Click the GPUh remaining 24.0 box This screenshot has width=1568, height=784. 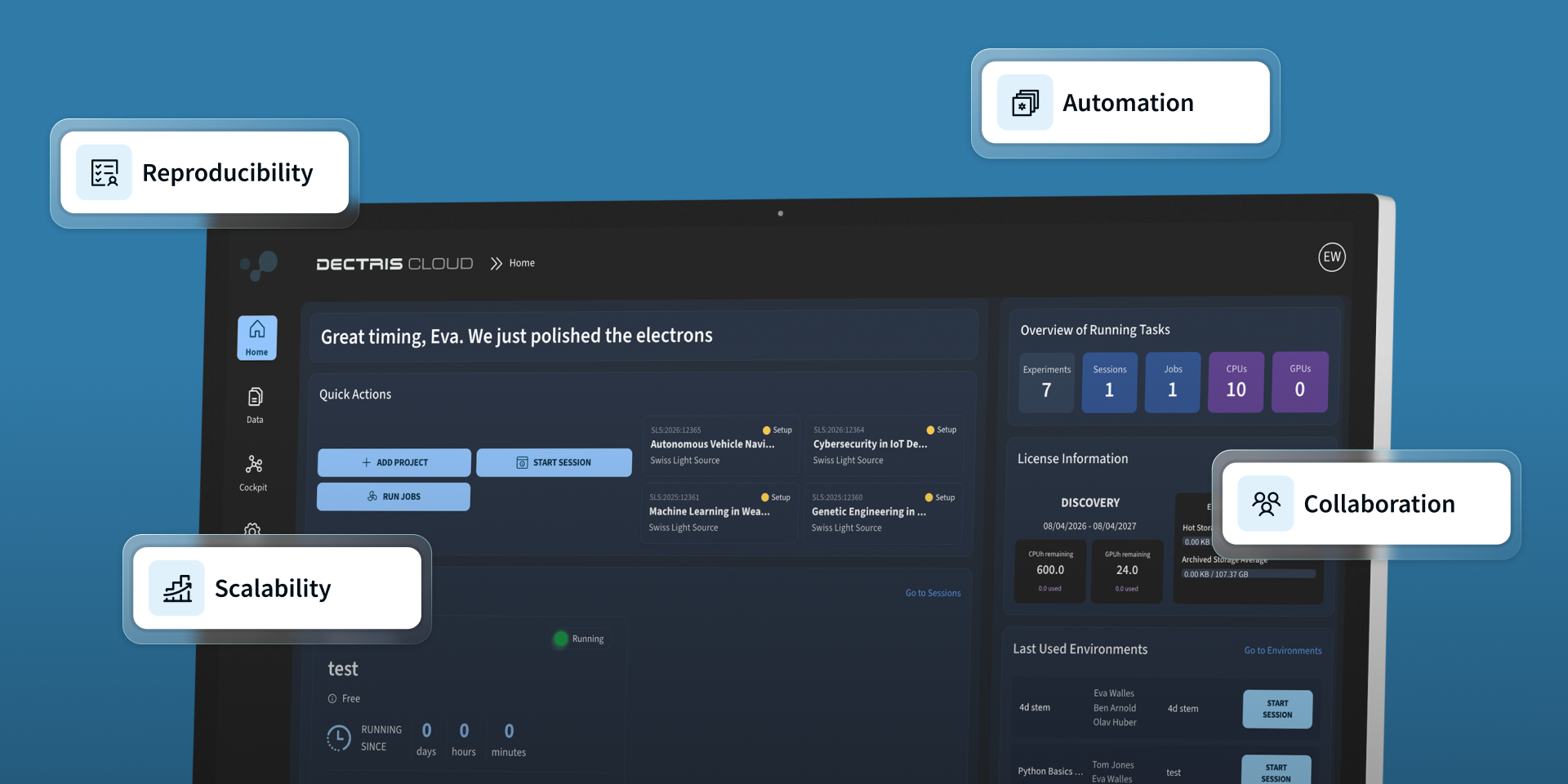pyautogui.click(x=1127, y=571)
